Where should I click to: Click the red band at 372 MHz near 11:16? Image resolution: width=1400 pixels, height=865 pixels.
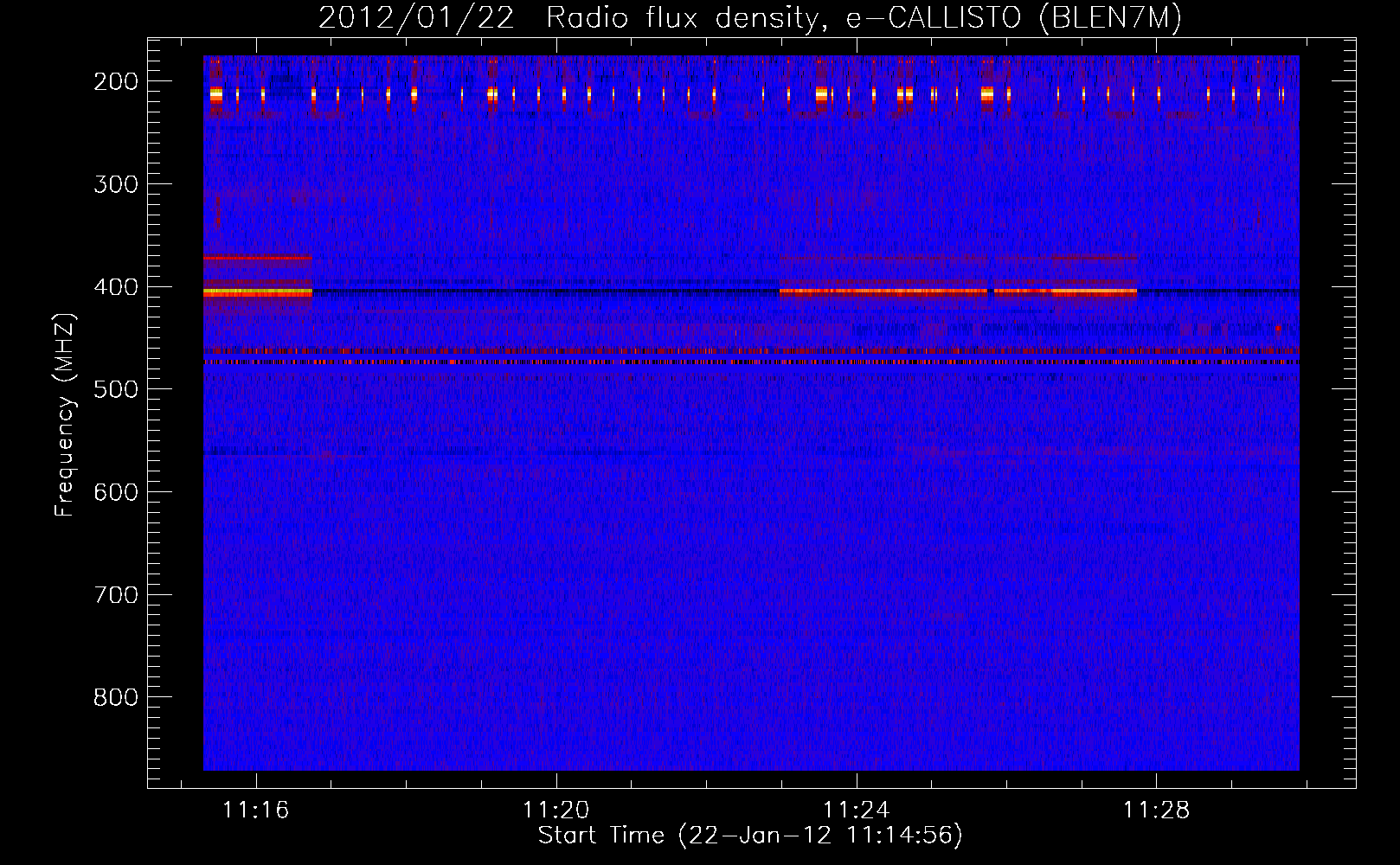pos(258,258)
